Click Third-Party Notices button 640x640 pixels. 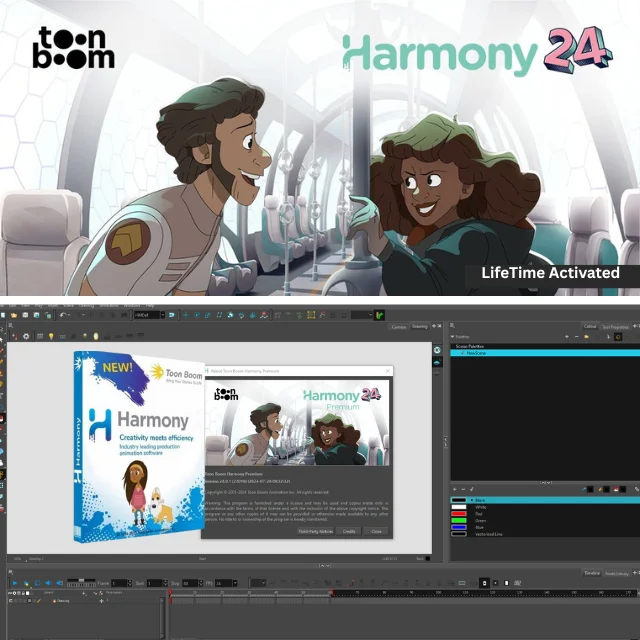pos(315,531)
